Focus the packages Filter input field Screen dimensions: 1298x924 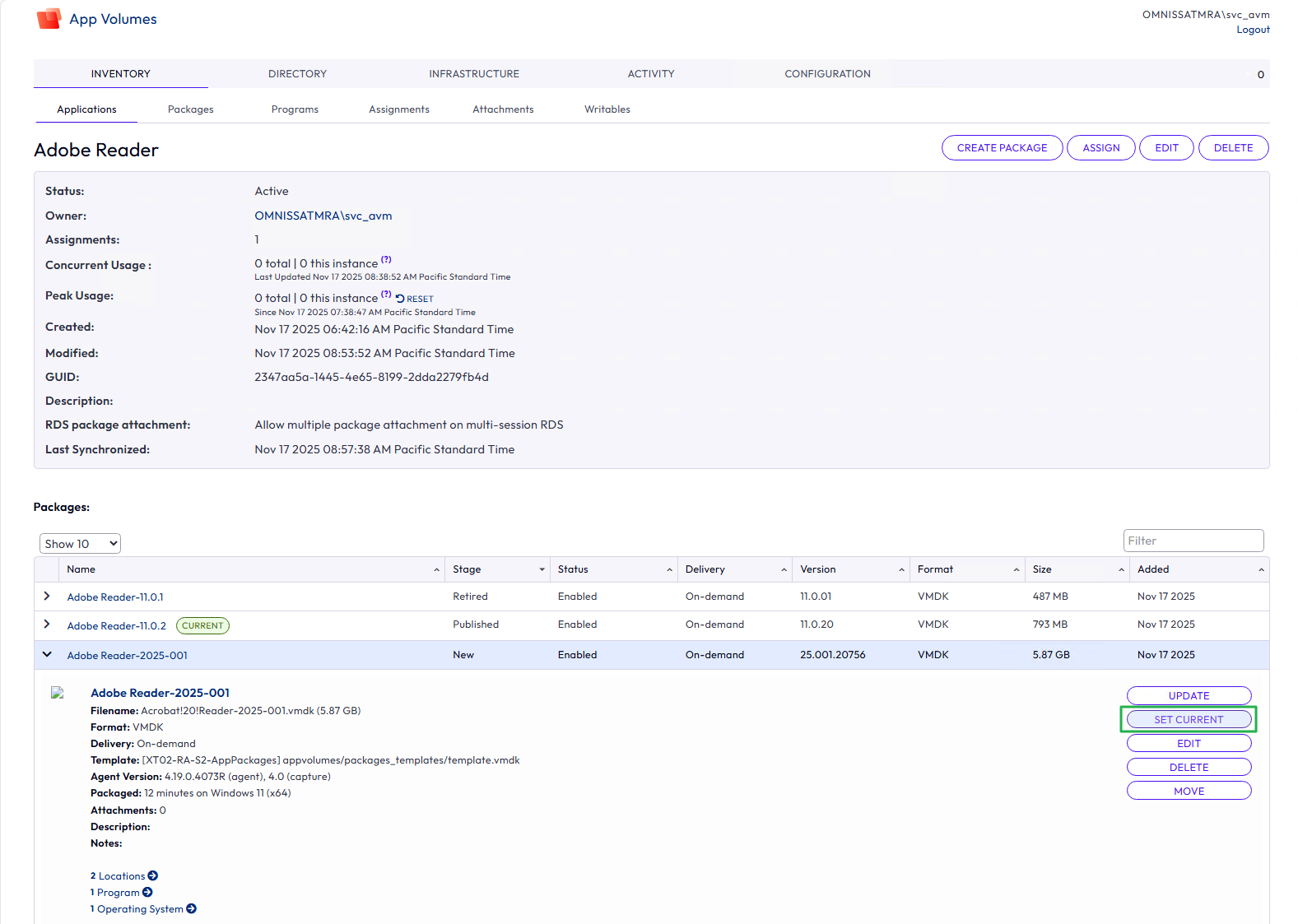point(1193,541)
